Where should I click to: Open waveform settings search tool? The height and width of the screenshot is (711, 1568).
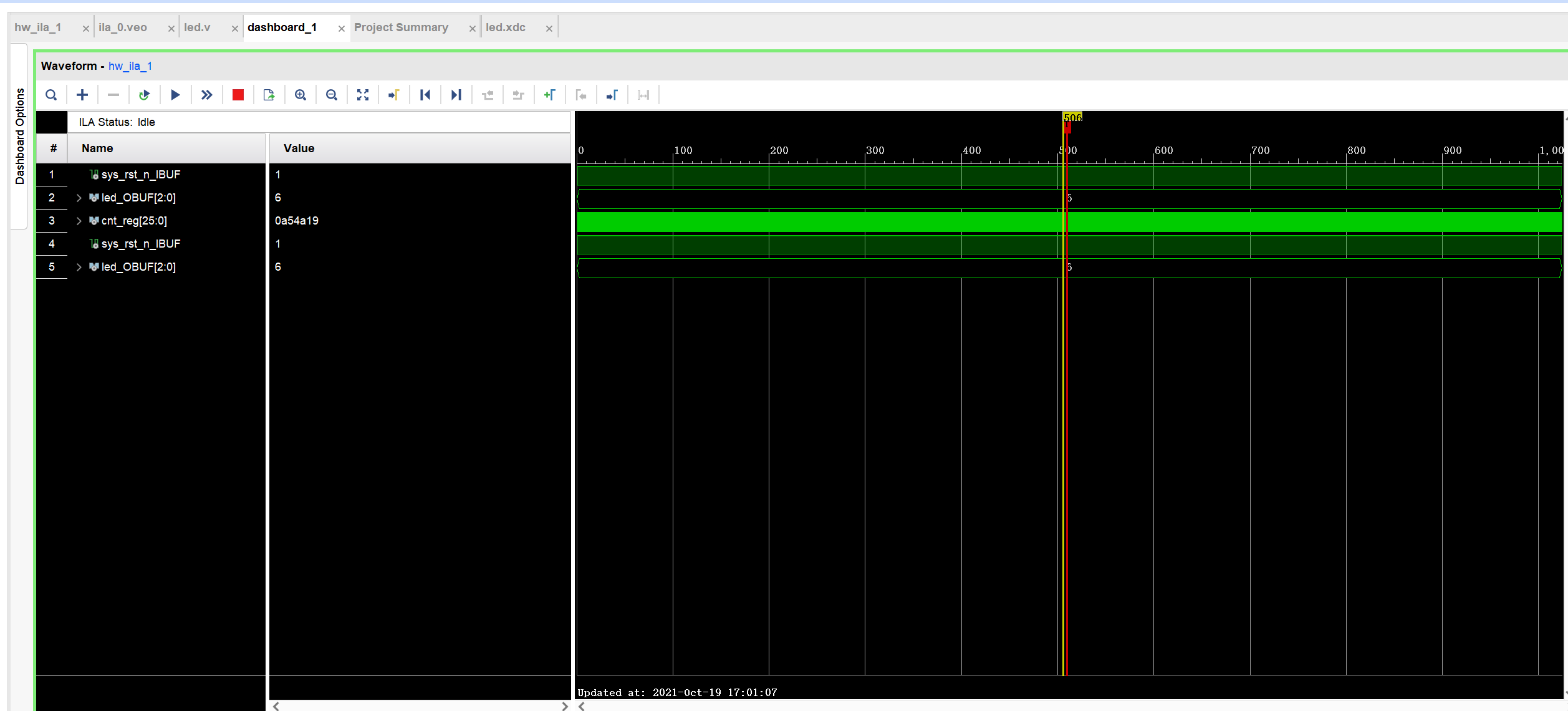[51, 95]
